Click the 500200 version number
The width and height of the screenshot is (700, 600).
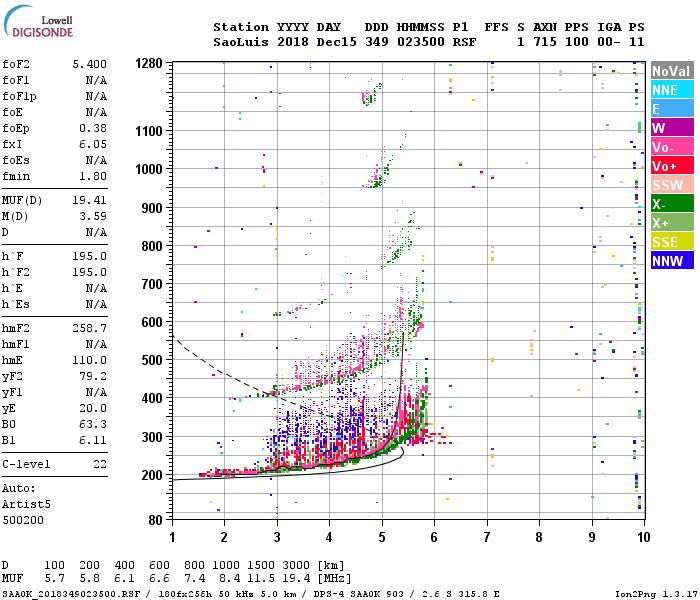point(23,520)
